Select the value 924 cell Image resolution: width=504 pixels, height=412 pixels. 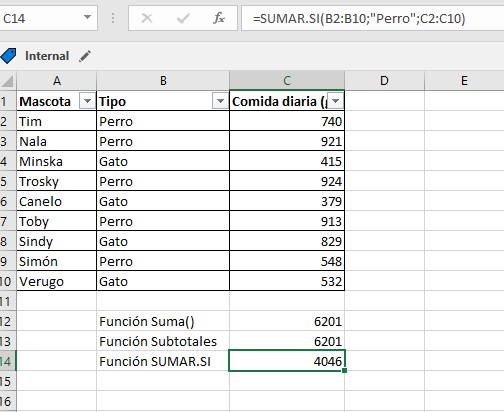[287, 181]
